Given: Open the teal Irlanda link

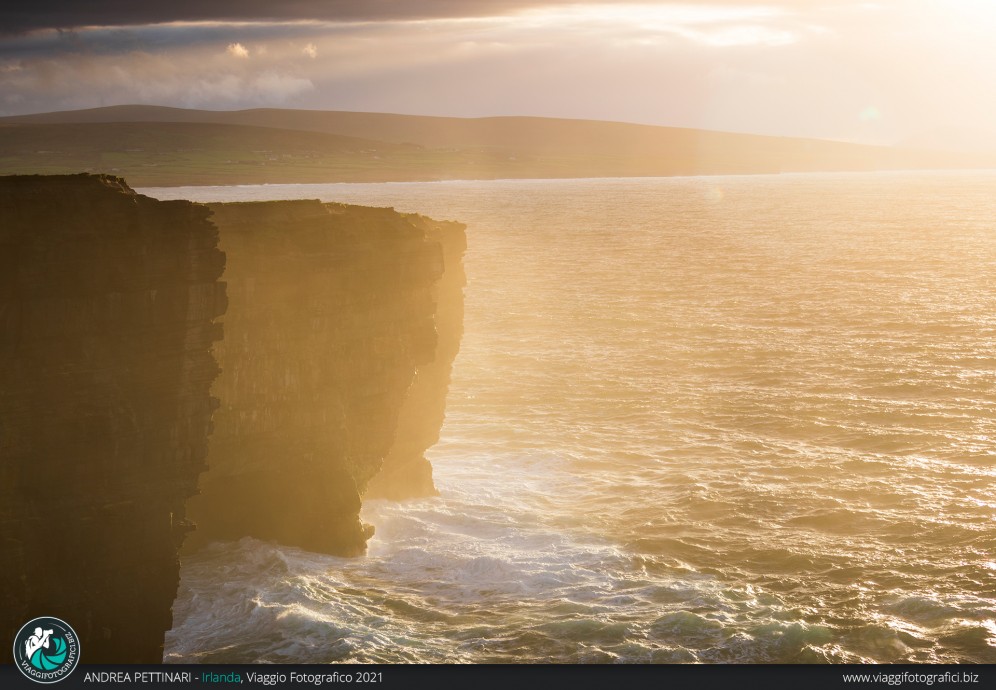Looking at the screenshot, I should [221, 678].
